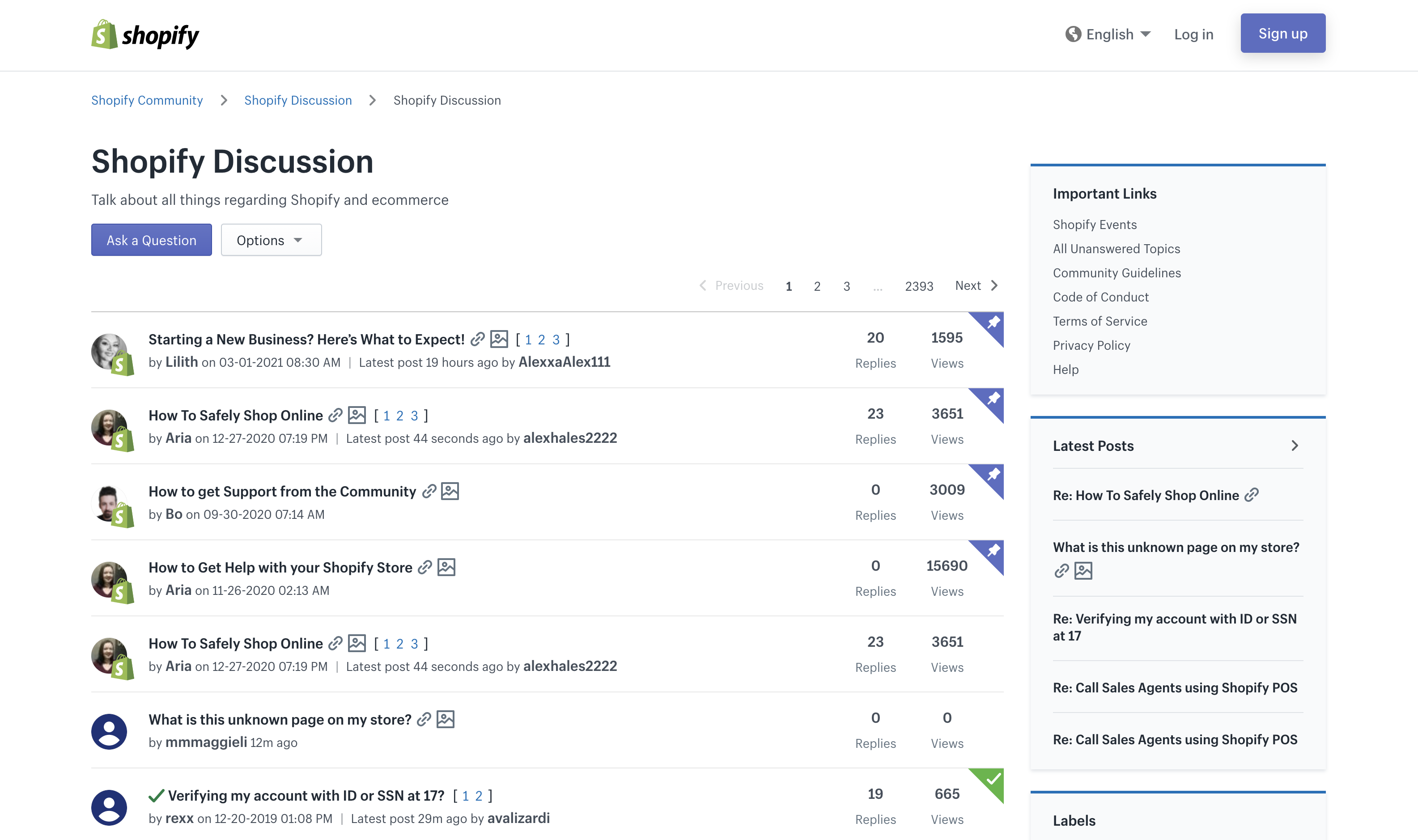1418x840 pixels.
Task: Jump to last page 2393
Action: point(919,286)
